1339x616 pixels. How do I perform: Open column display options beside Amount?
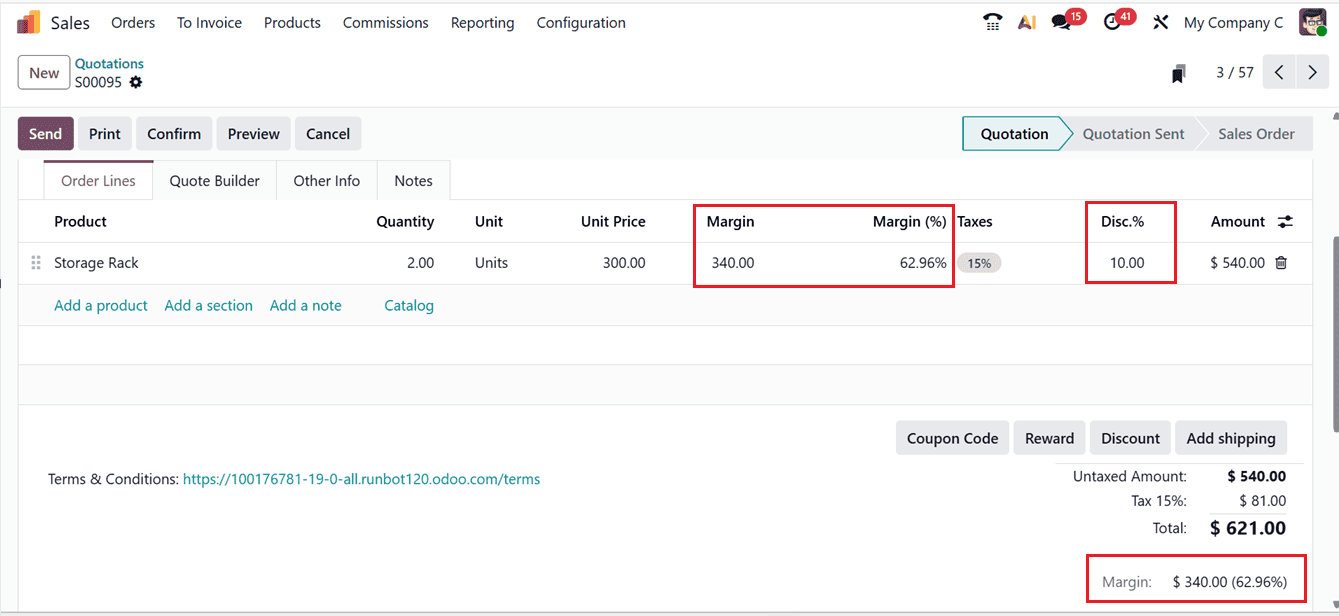[1286, 221]
